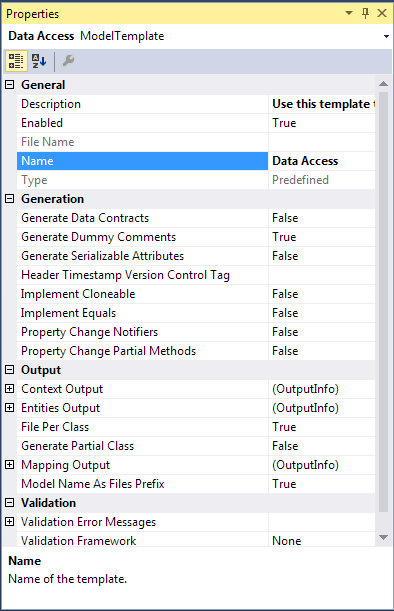
Task: Expand Mapping Output property
Action: coord(10,464)
